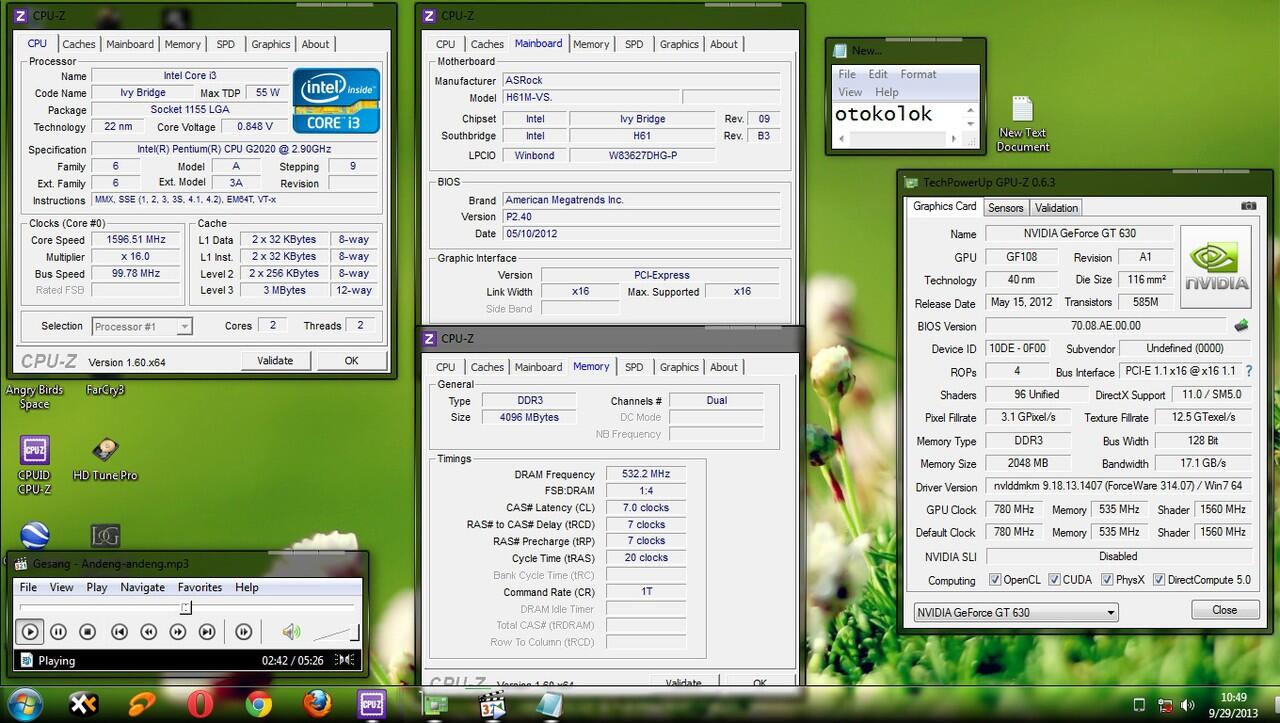1280x723 pixels.
Task: Open About tab in CPU window
Action: [315, 44]
